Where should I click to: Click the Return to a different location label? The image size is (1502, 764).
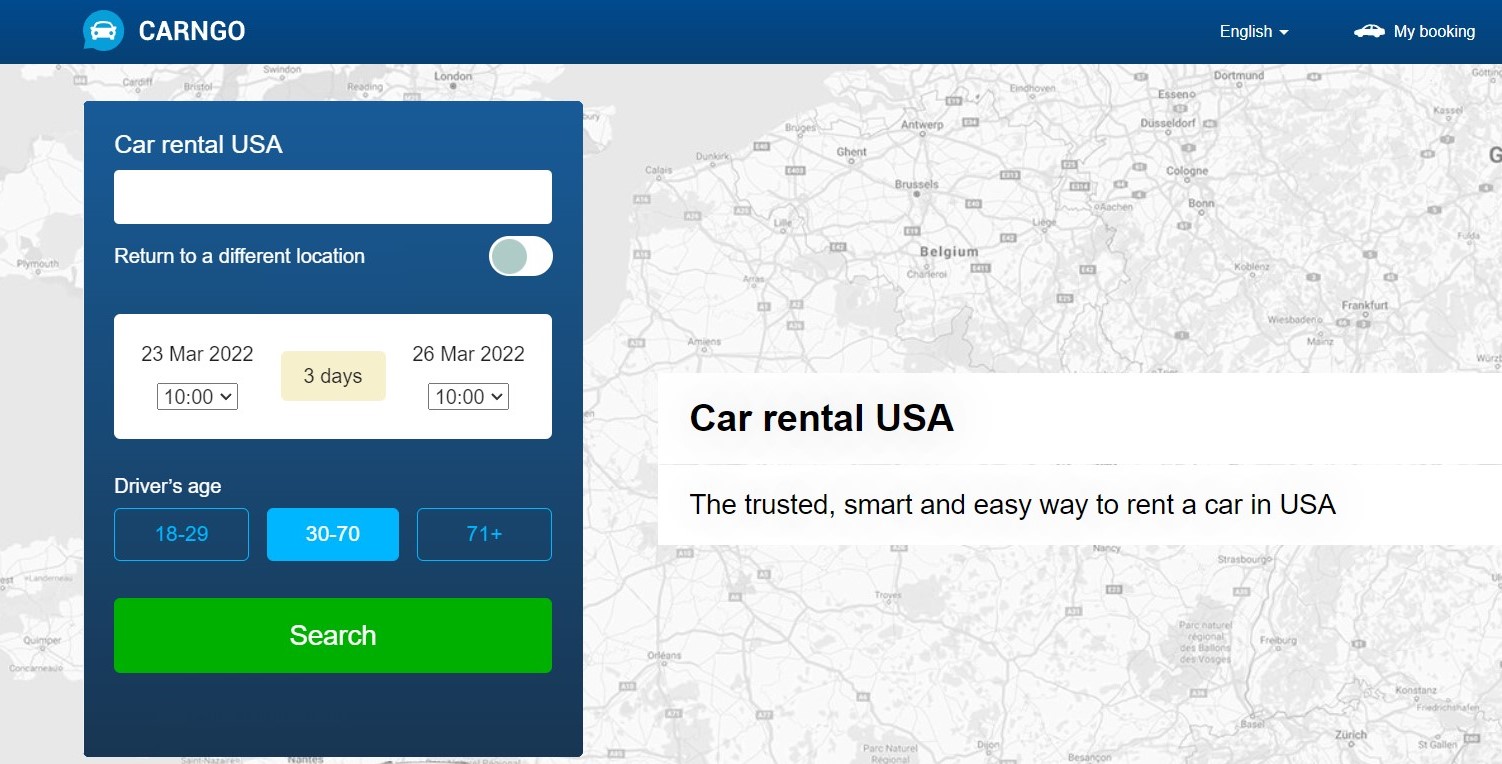[239, 256]
